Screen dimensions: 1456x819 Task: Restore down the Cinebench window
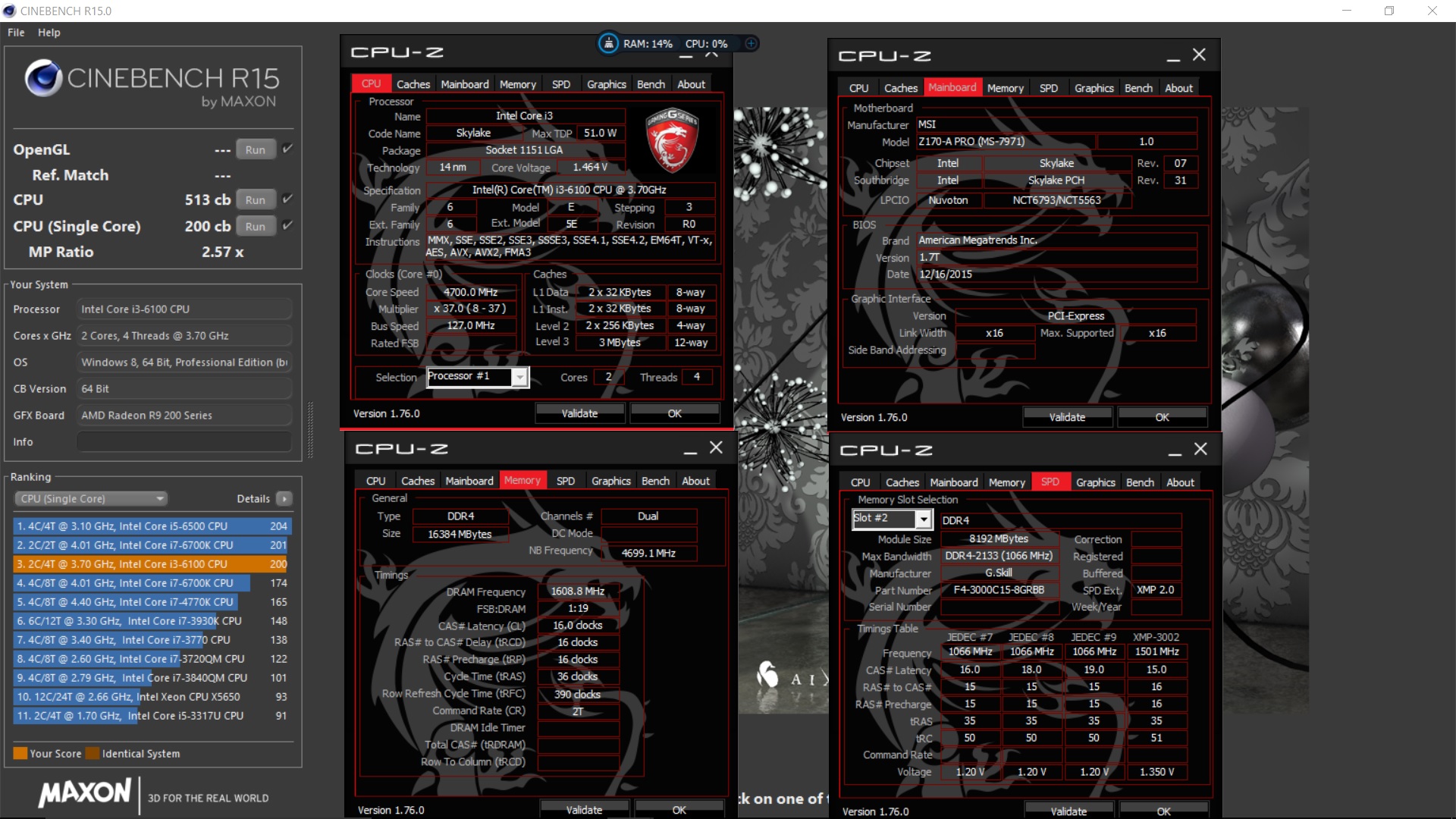point(1389,11)
